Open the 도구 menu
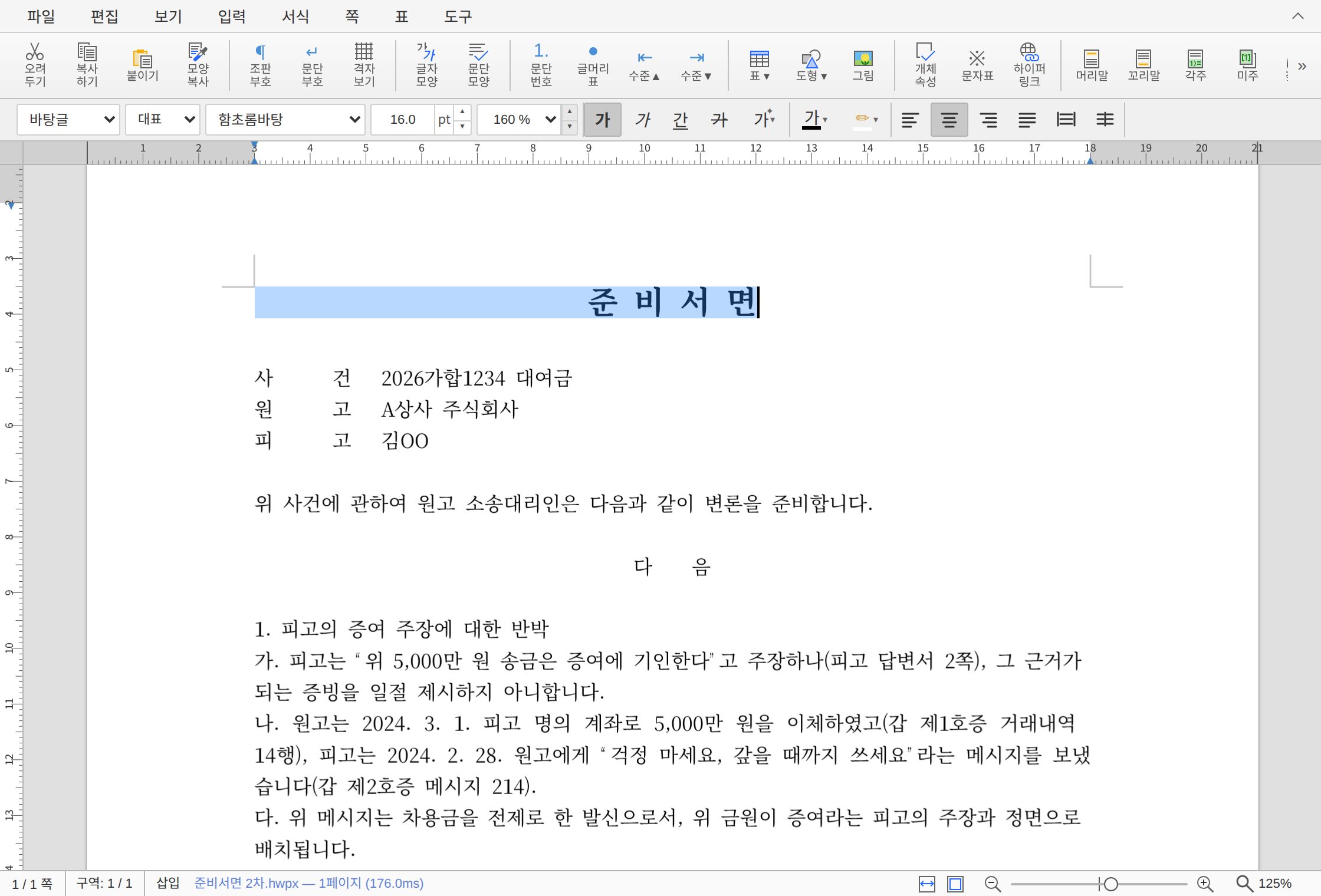The height and width of the screenshot is (896, 1321). [458, 17]
